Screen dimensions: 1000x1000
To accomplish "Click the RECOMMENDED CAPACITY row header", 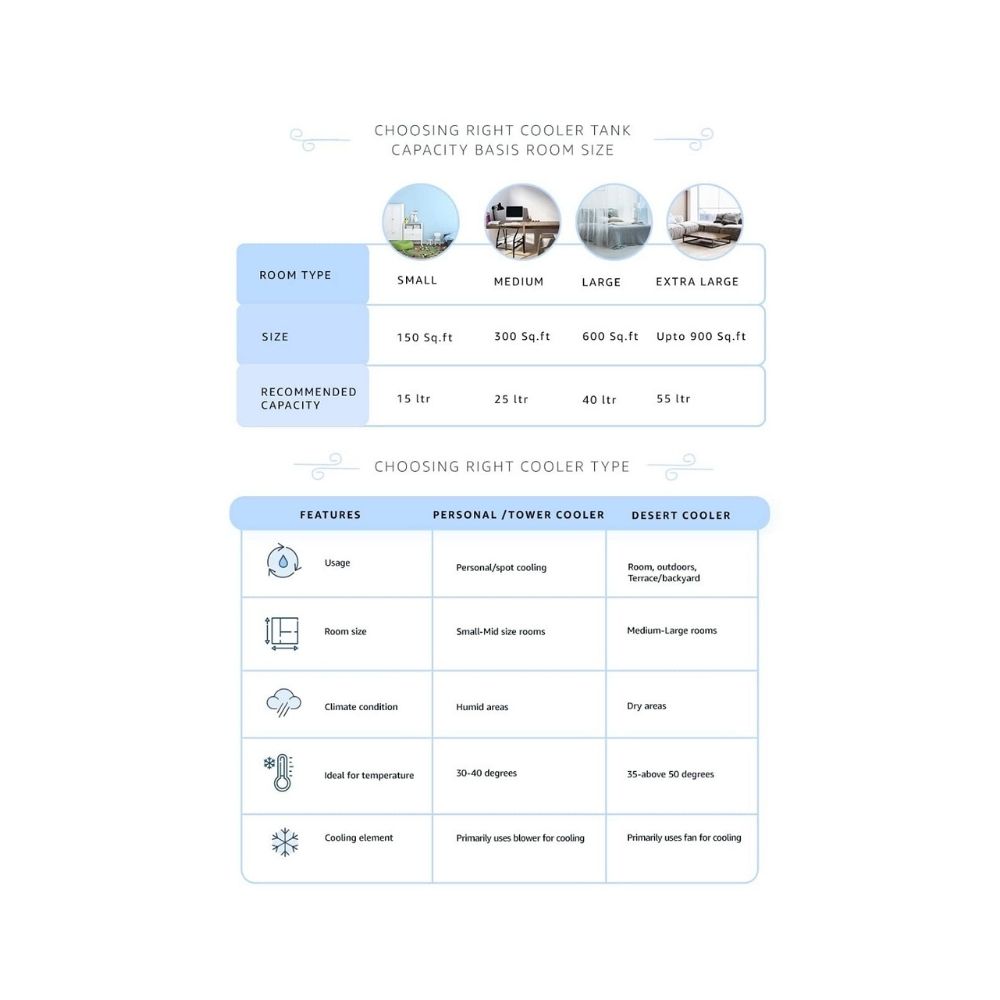I will pos(302,396).
